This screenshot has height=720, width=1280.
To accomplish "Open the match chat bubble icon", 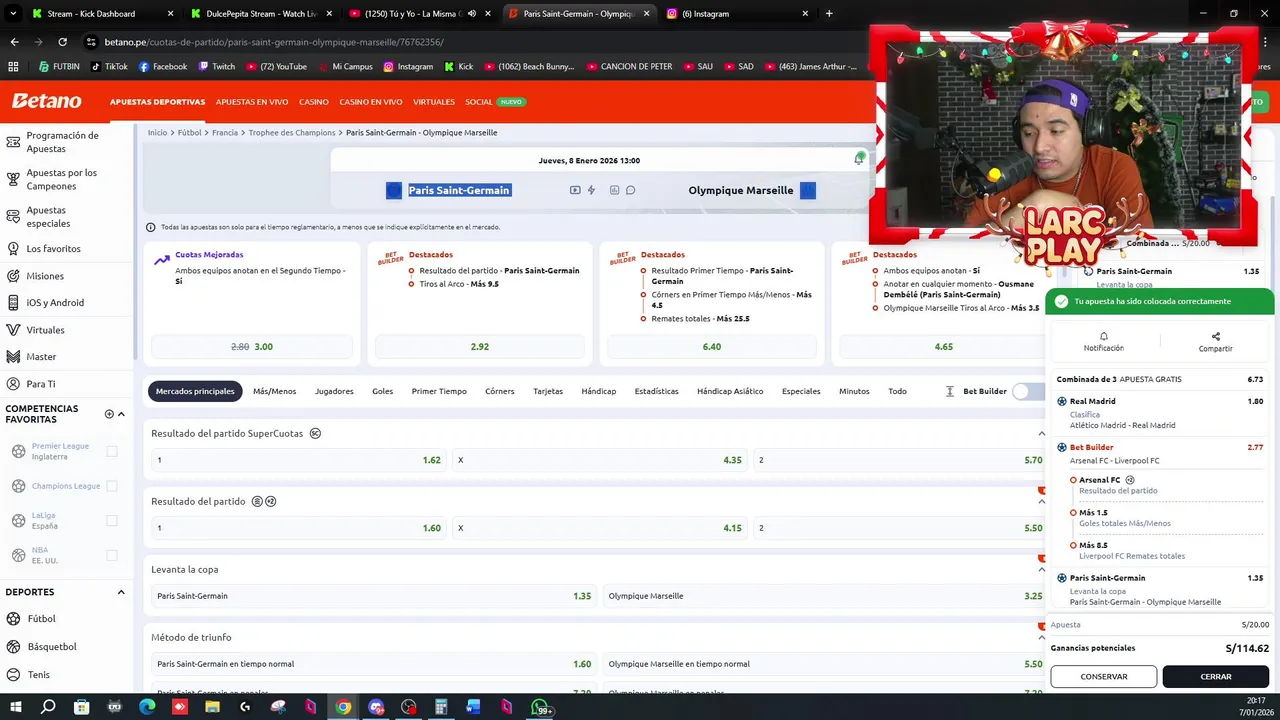I will tap(630, 190).
